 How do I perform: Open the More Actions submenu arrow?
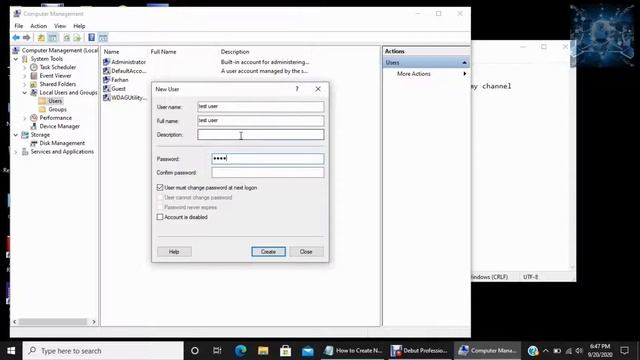click(x=464, y=74)
